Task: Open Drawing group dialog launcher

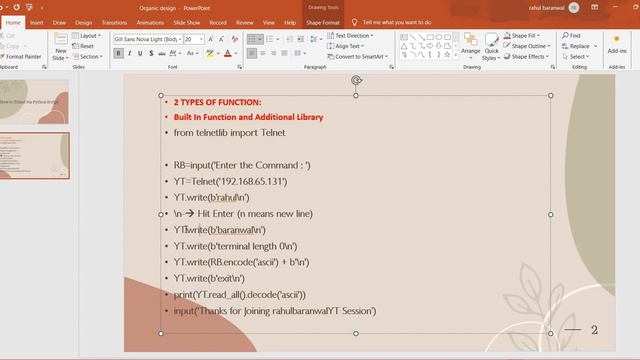Action: [553, 67]
